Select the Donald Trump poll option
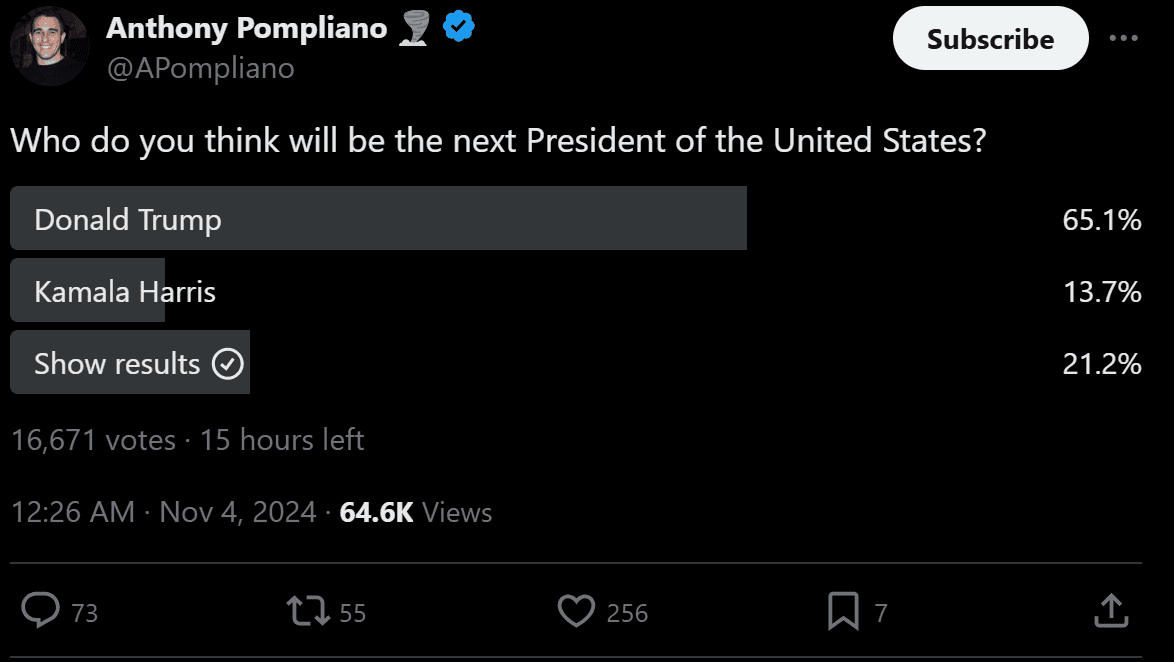Screen dimensions: 1174x662 [378, 219]
